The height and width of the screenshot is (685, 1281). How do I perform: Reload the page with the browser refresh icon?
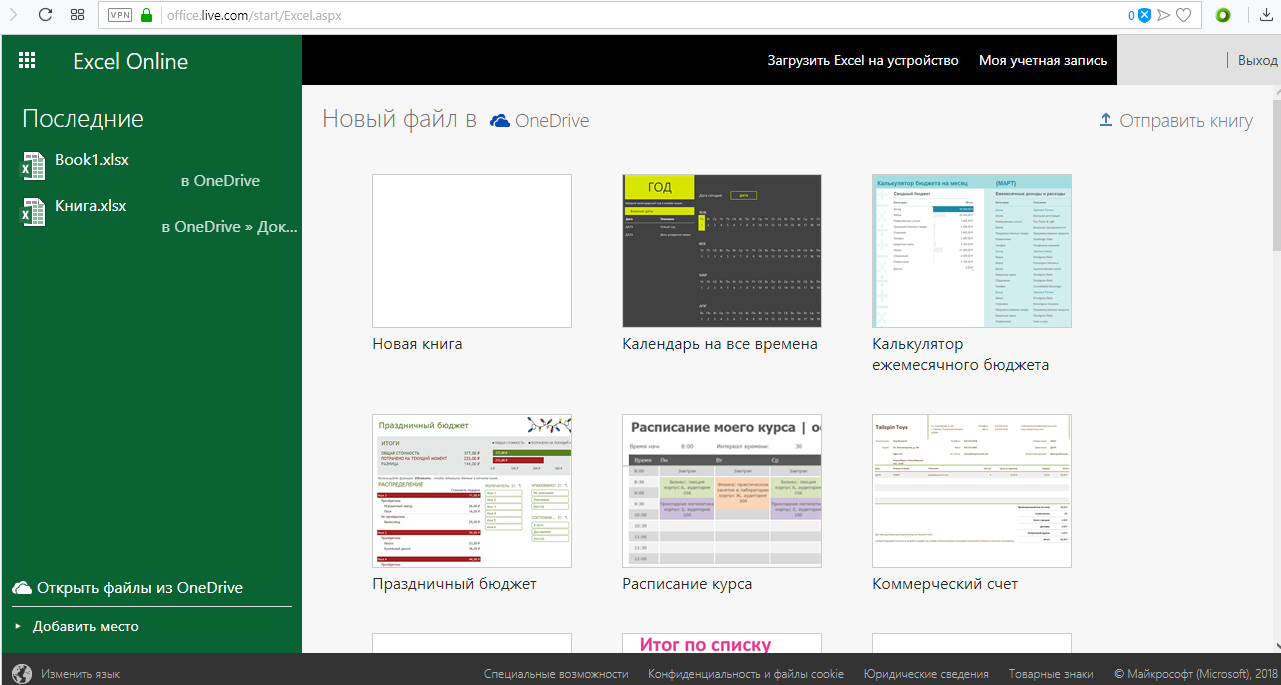pos(45,15)
